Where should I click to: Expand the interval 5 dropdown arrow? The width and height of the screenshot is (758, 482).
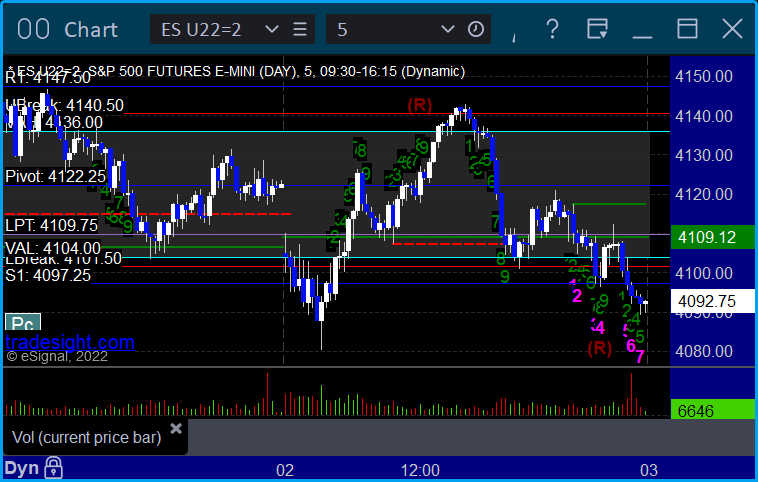click(x=448, y=29)
